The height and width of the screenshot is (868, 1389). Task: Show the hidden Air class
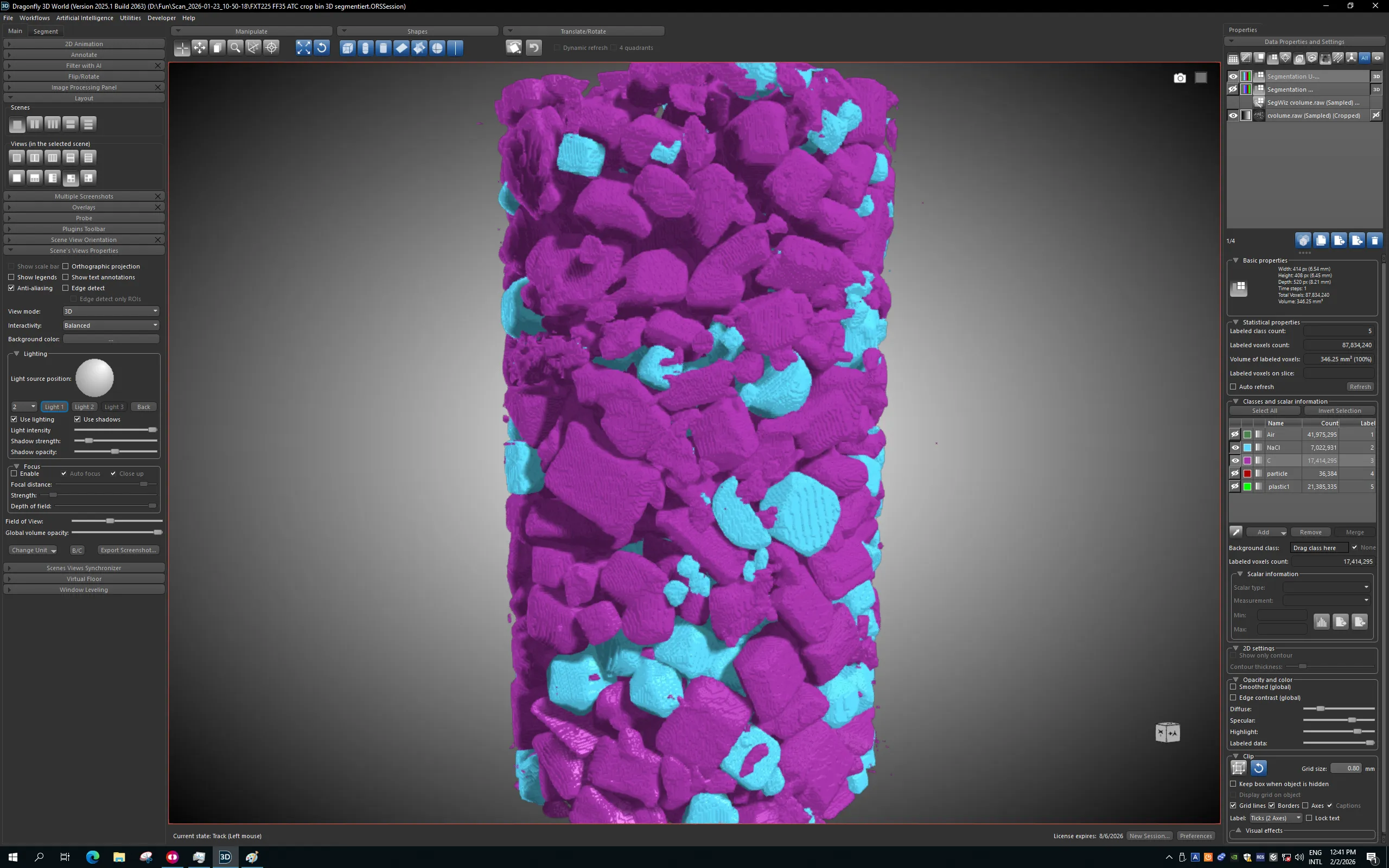pos(1235,435)
